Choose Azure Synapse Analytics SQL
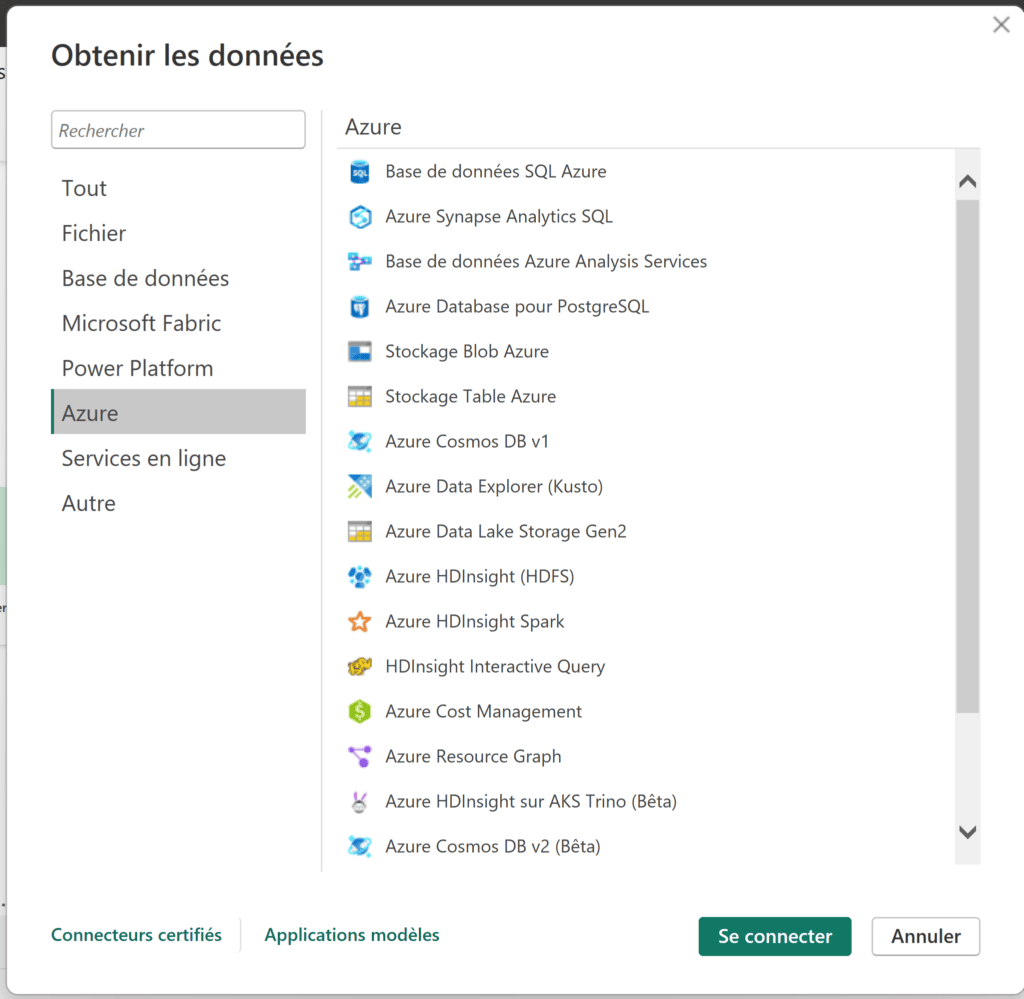Viewport: 1024px width, 999px height. tap(499, 216)
